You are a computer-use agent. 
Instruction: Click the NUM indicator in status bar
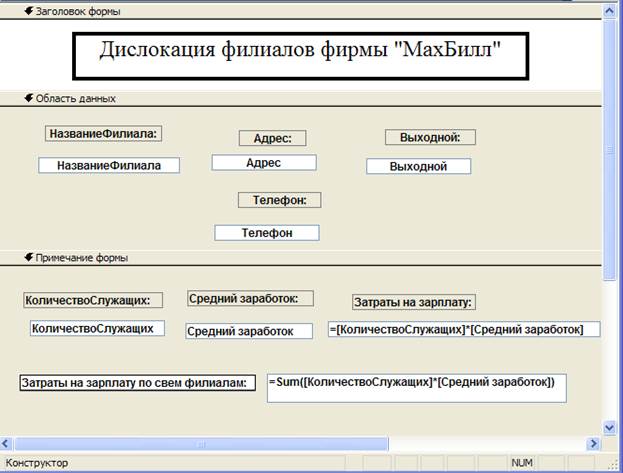click(x=522, y=463)
